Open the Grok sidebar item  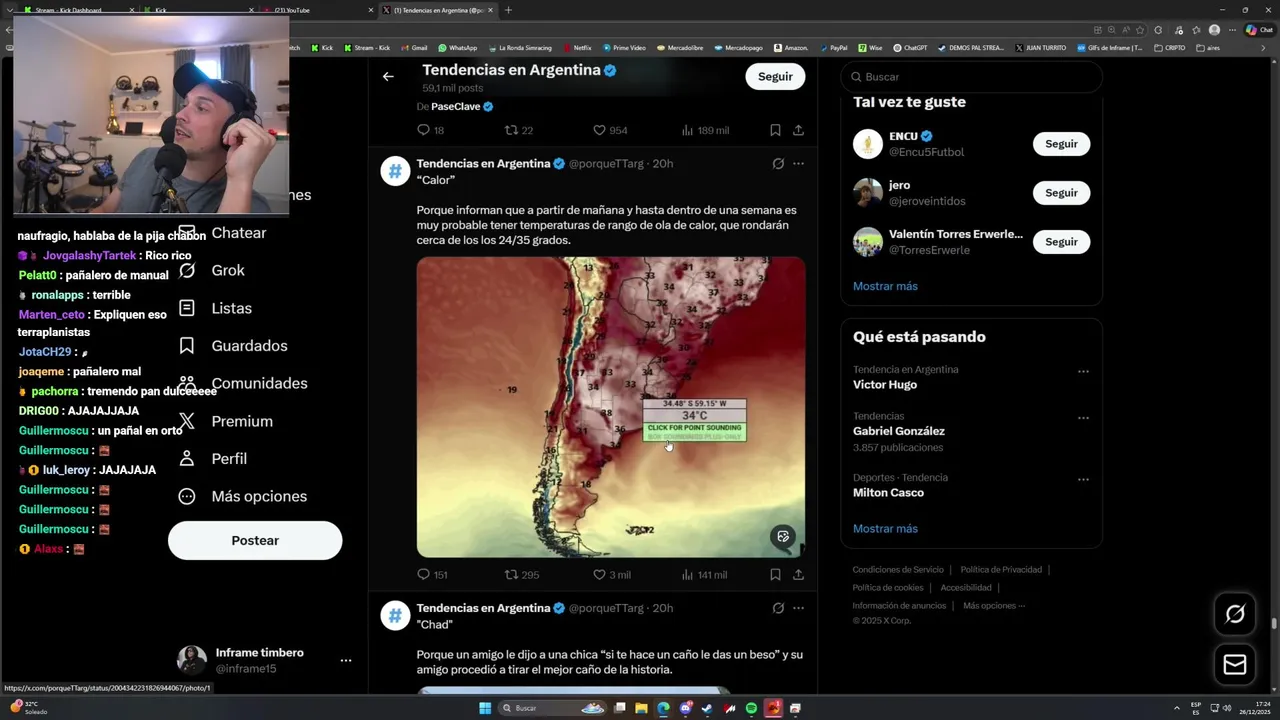(211, 270)
